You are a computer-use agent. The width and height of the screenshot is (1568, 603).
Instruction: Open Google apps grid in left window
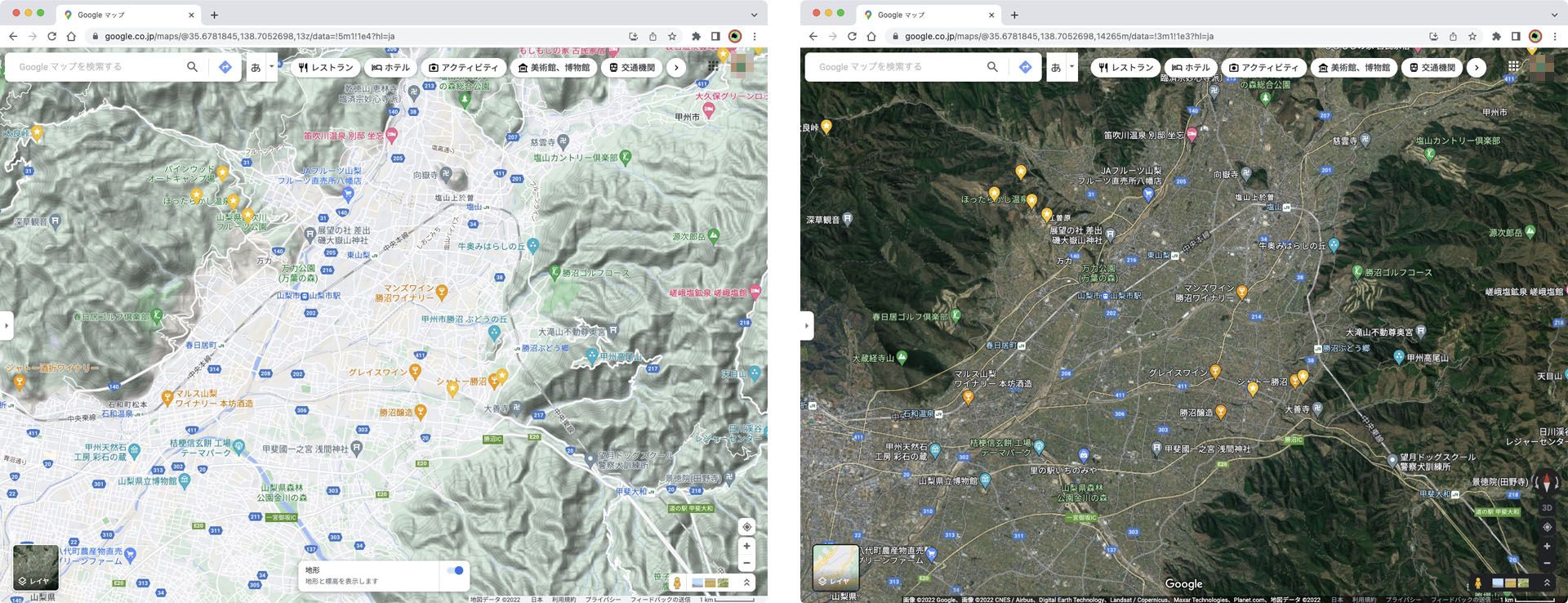[x=713, y=66]
